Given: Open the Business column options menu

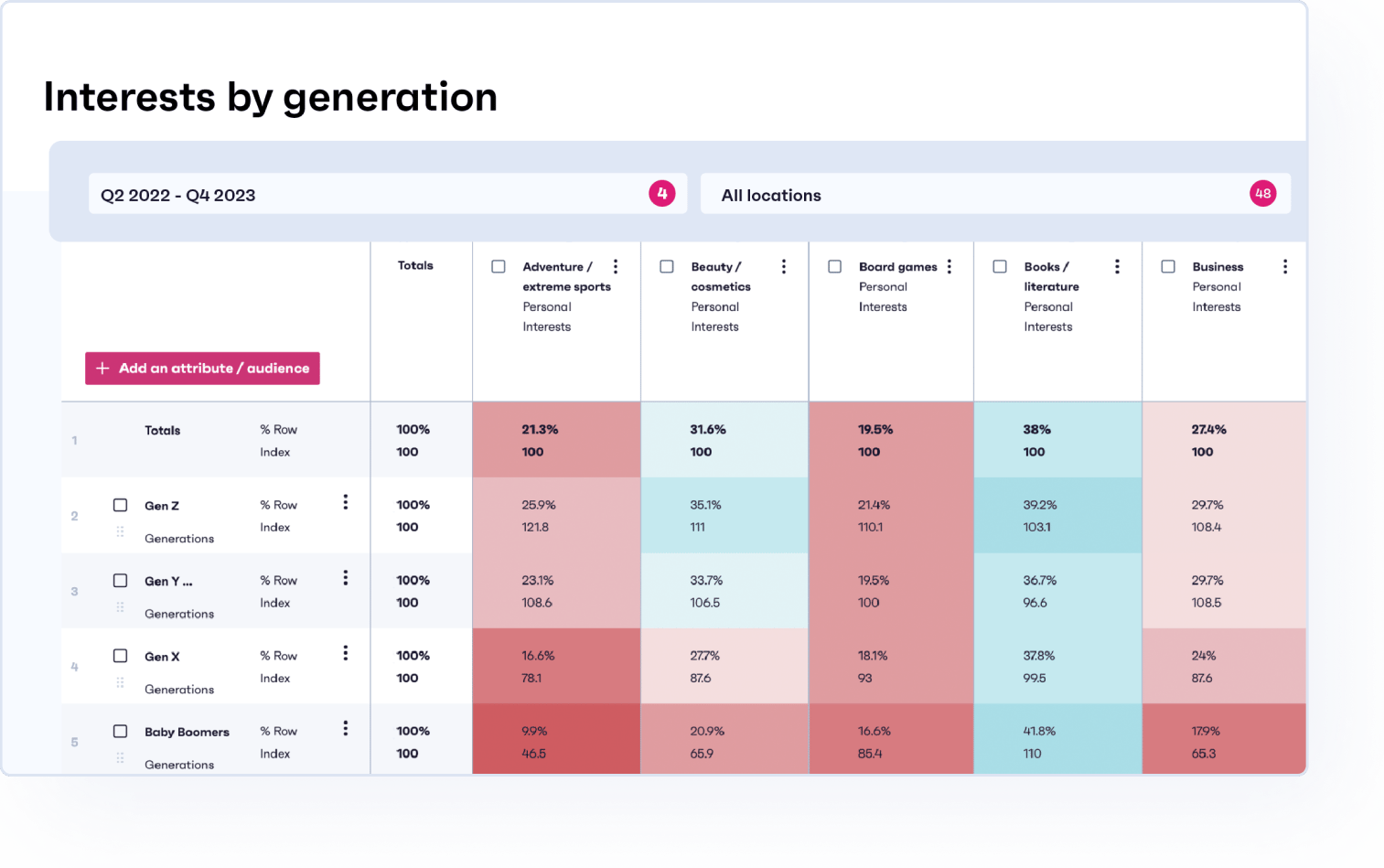Looking at the screenshot, I should coord(1285,265).
